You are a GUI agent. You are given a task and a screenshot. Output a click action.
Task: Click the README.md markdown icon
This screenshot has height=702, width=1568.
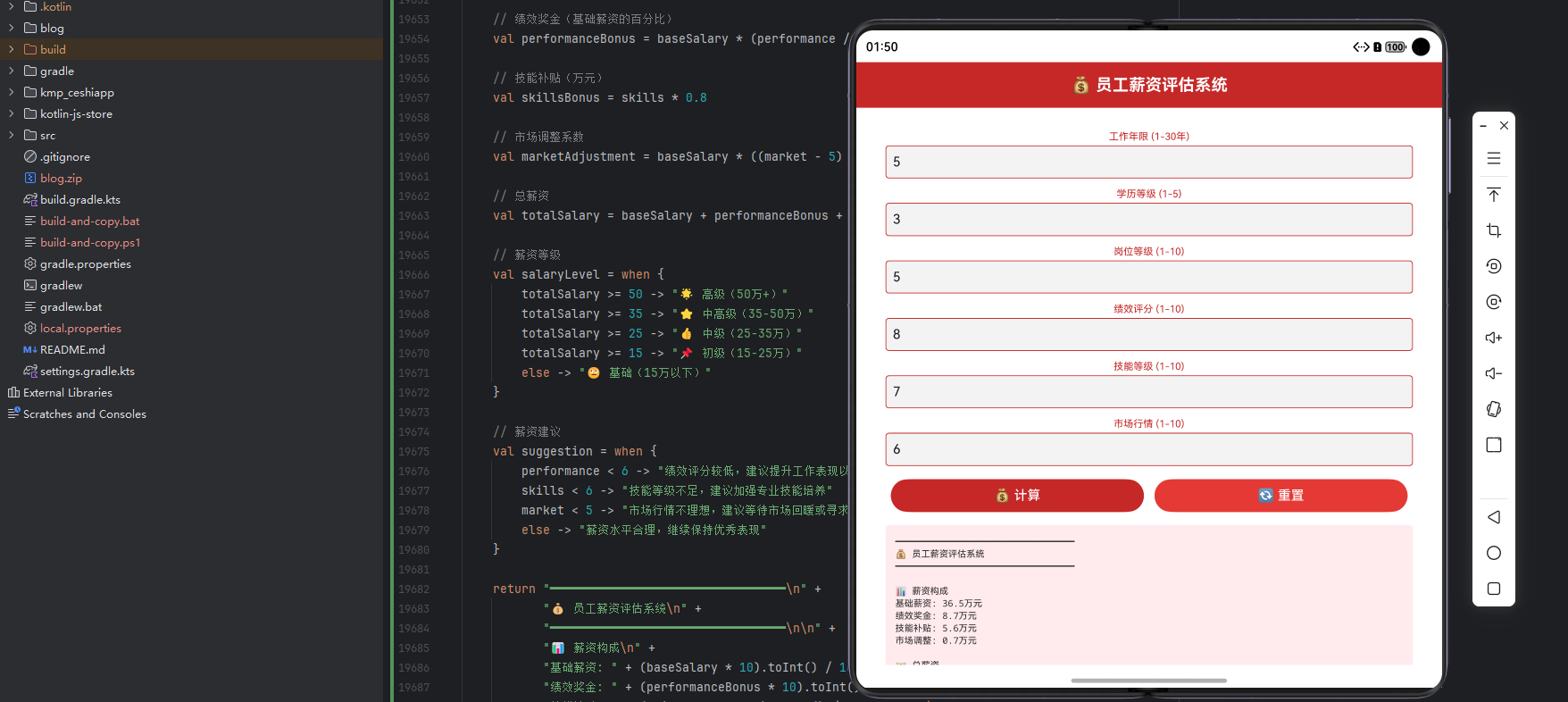point(30,349)
